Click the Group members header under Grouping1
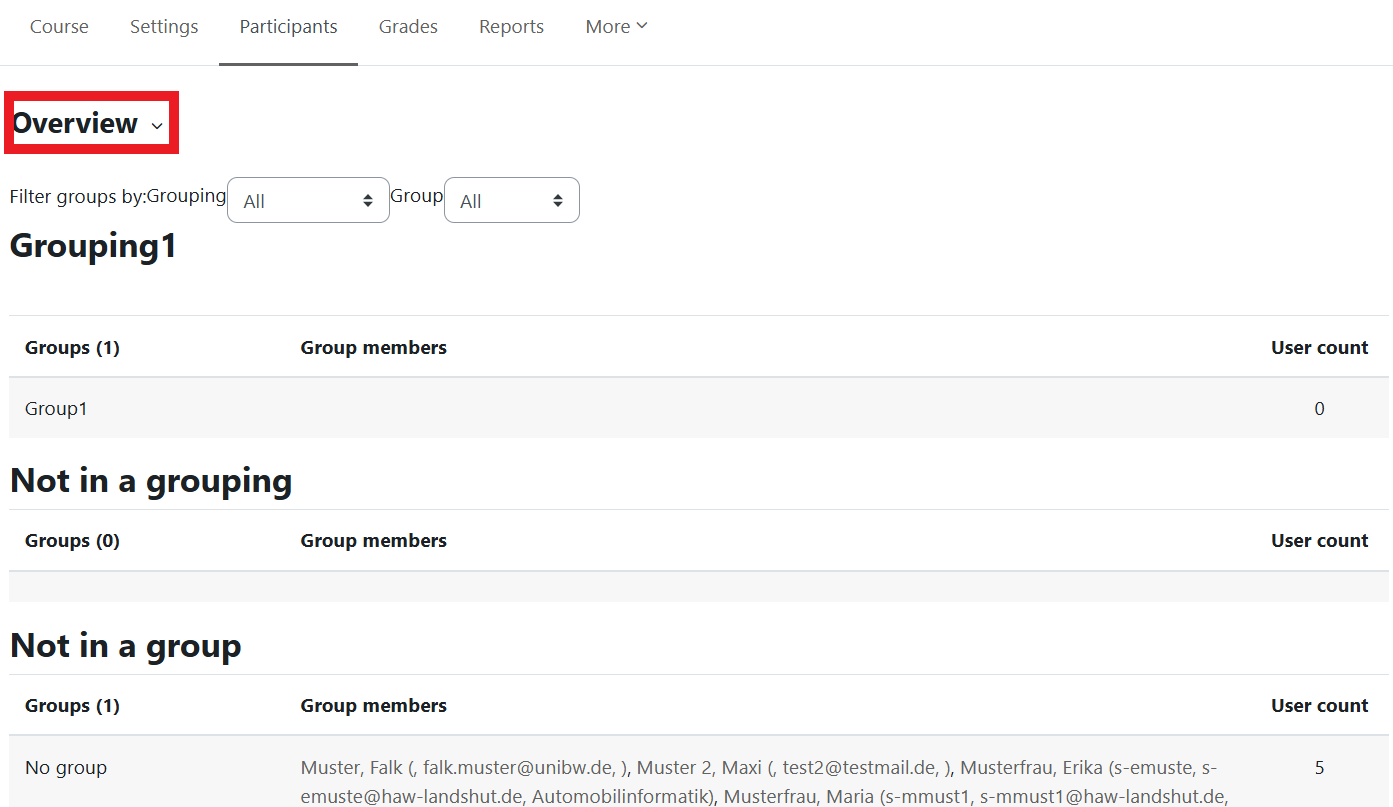The height and width of the screenshot is (807, 1393). coord(373,348)
